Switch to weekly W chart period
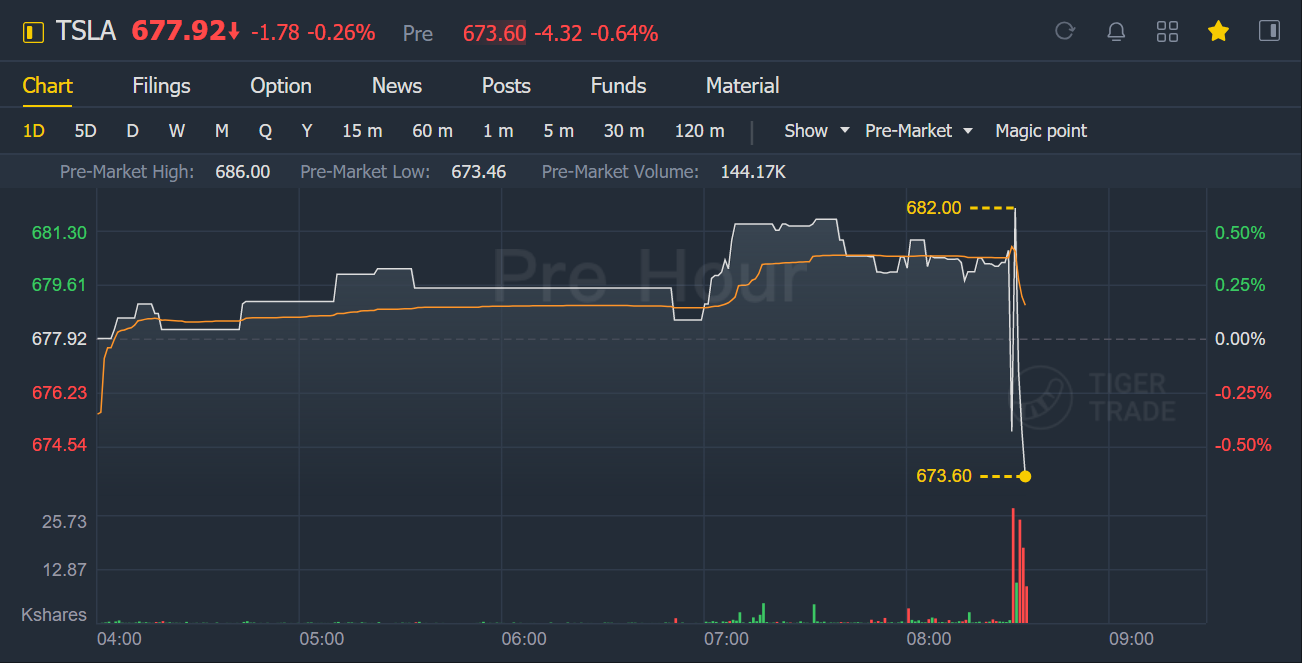The width and height of the screenshot is (1302, 663). tap(177, 131)
